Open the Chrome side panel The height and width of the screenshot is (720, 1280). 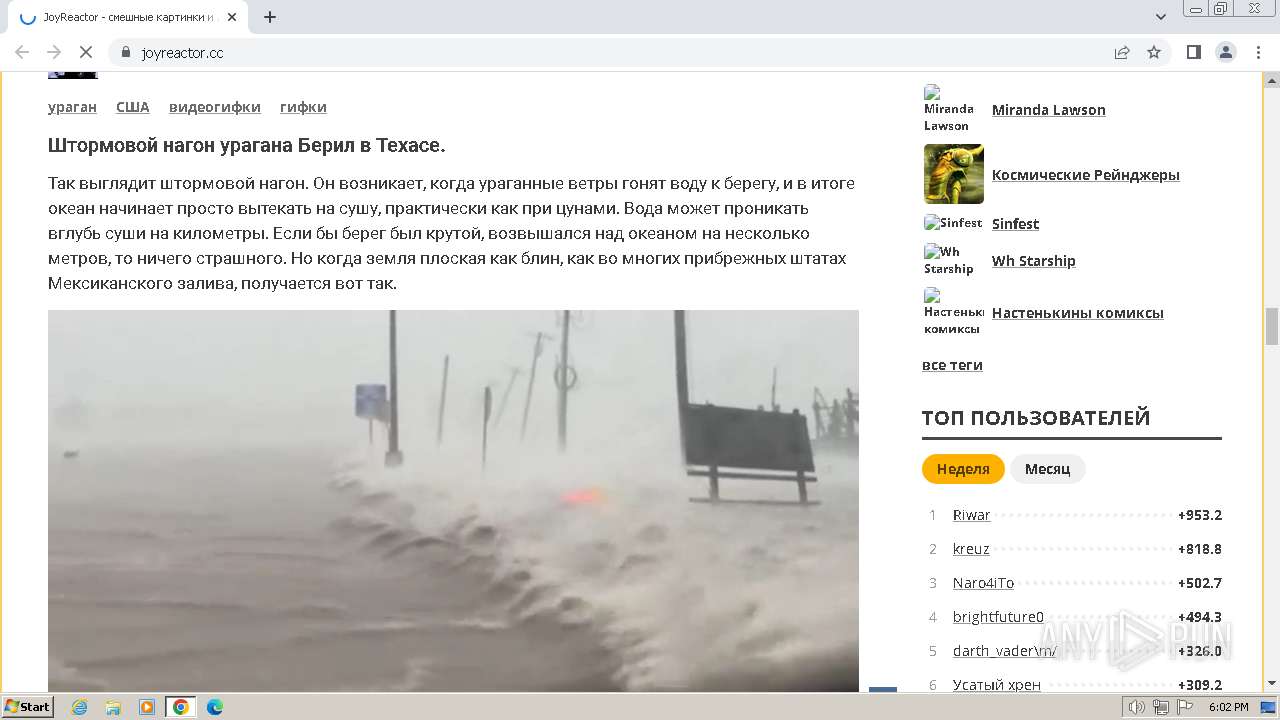[x=1193, y=52]
